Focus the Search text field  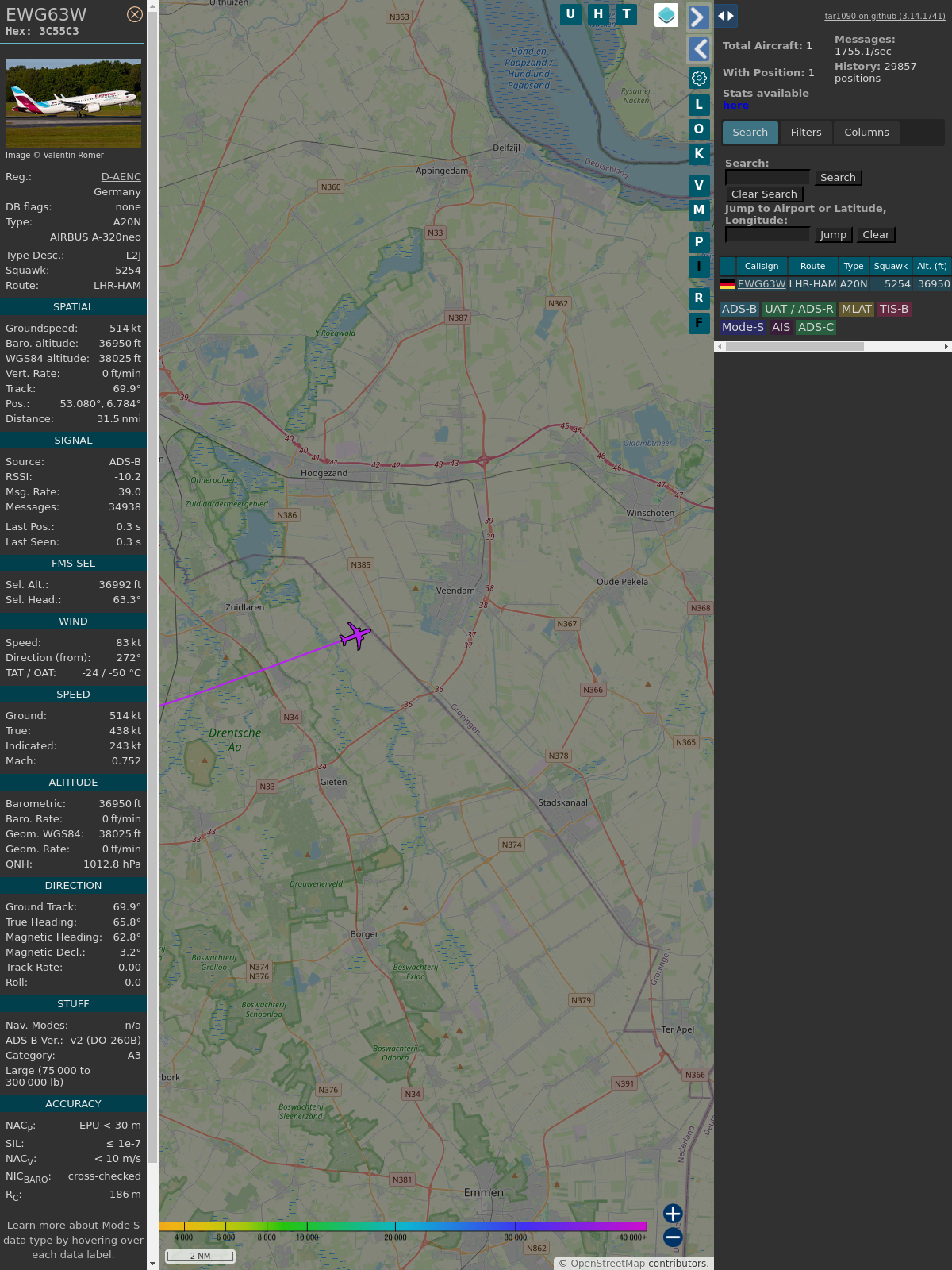click(767, 177)
